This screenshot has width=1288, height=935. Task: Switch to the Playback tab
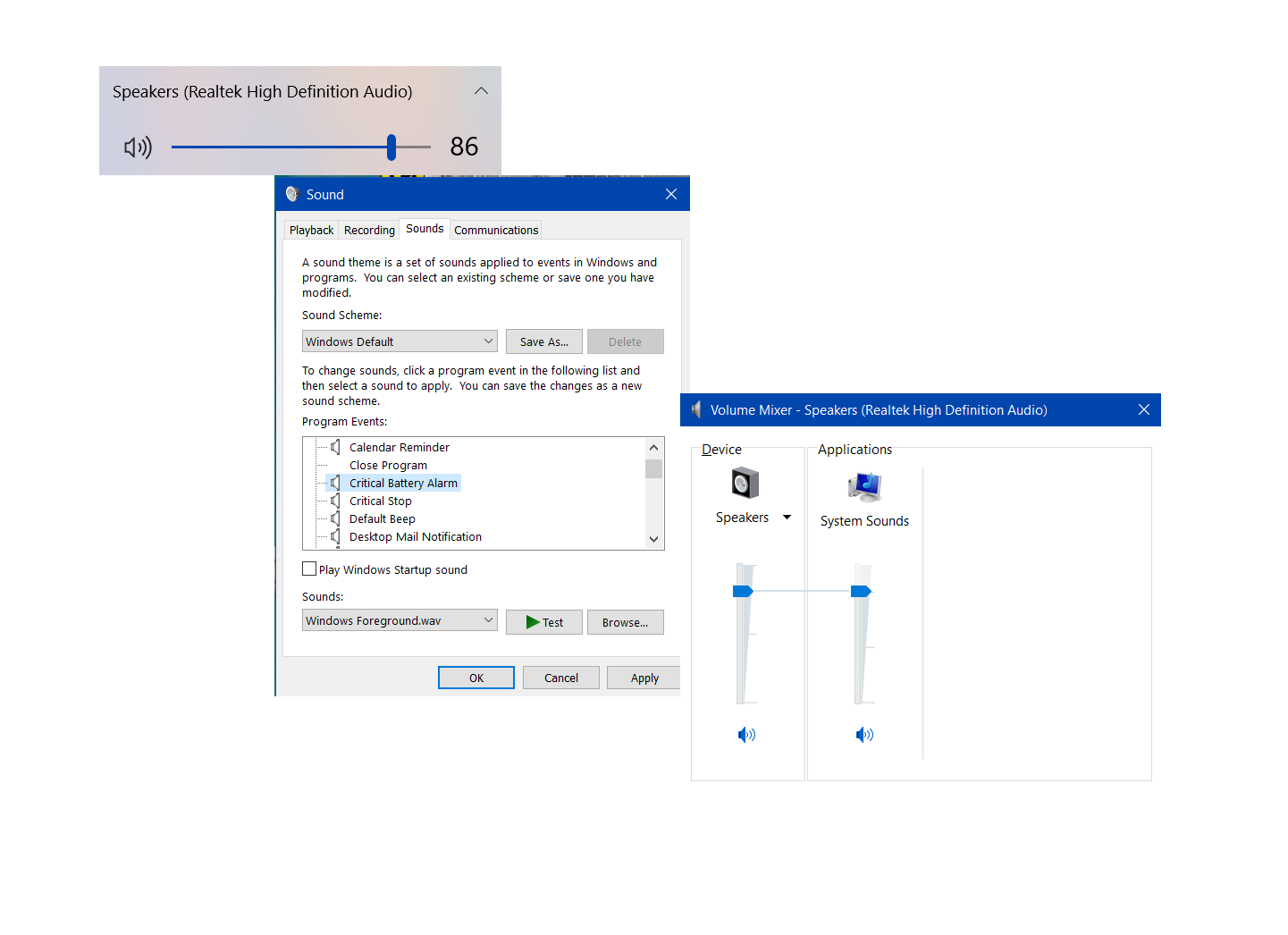[x=311, y=230]
